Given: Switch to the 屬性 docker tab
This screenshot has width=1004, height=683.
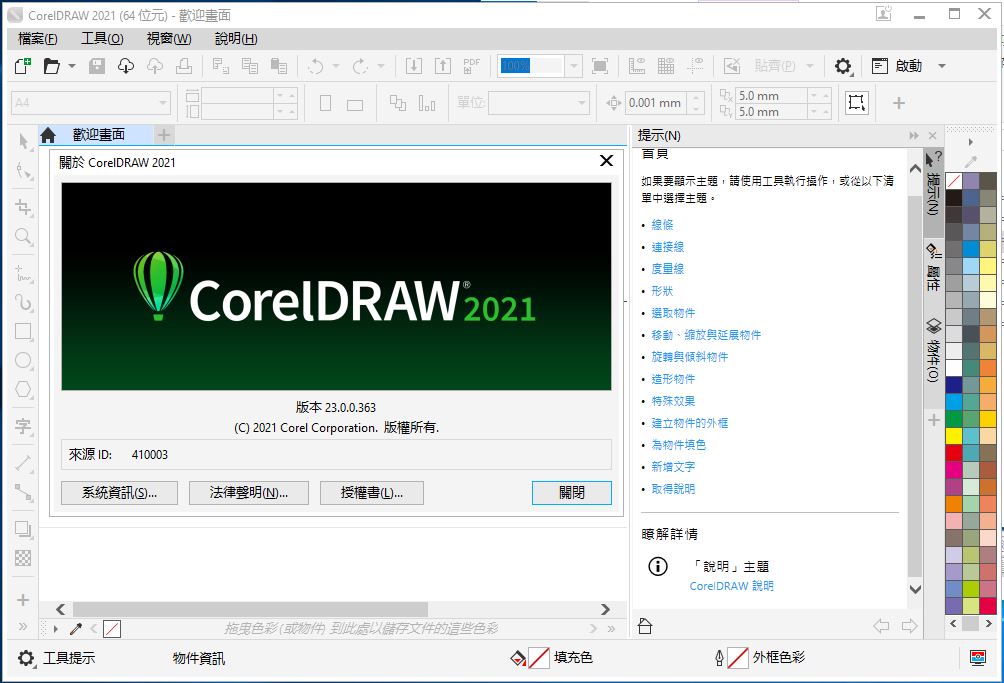Looking at the screenshot, I should coord(933,266).
